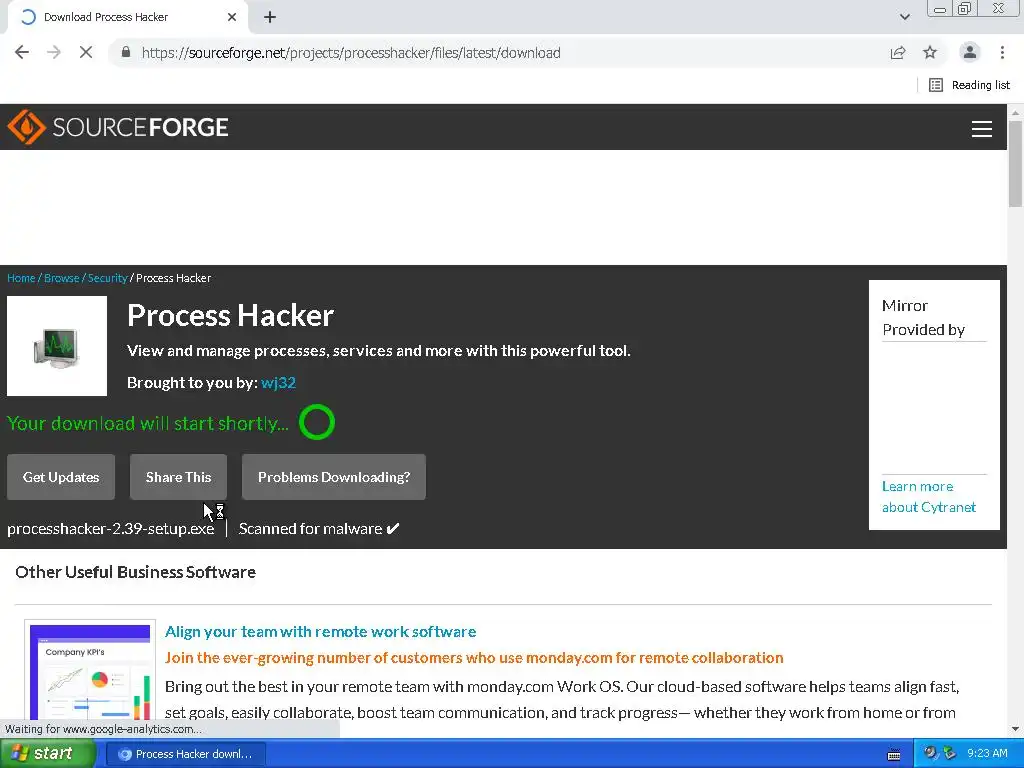Open Align your team with remote work software
The width and height of the screenshot is (1024, 768).
[x=321, y=632]
